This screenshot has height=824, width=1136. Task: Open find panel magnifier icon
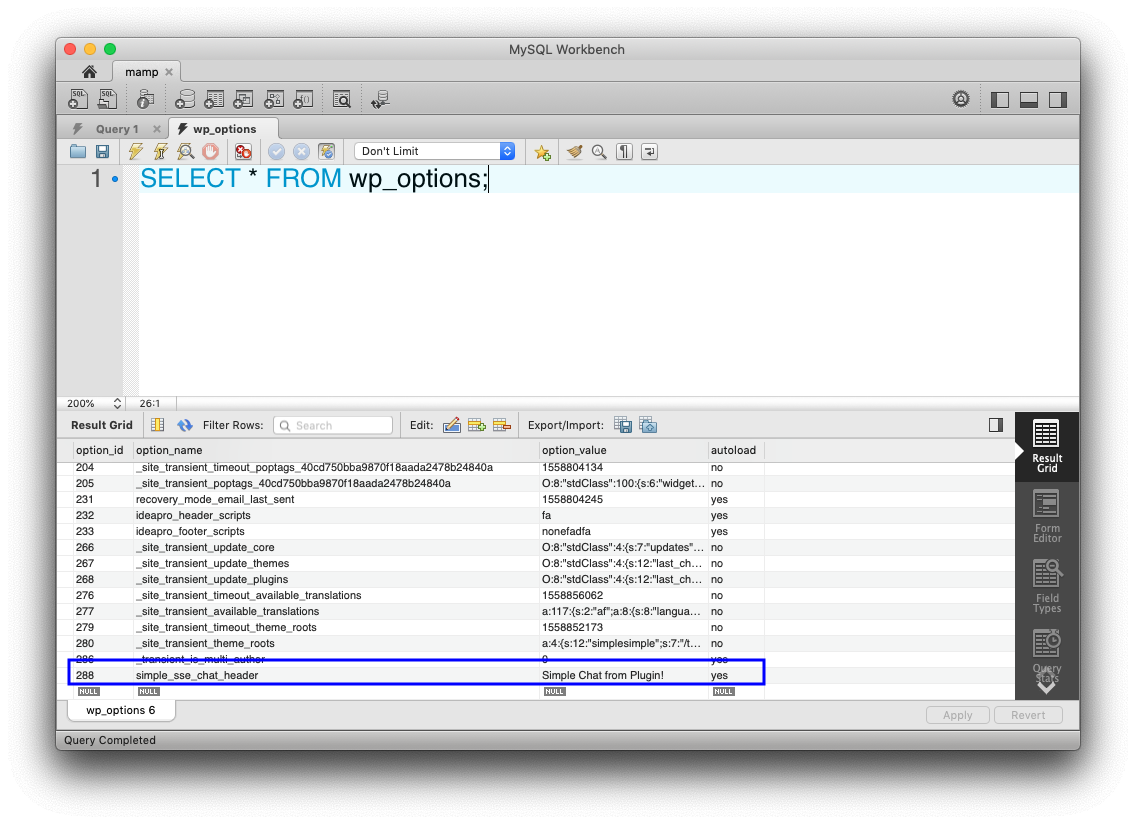click(599, 151)
